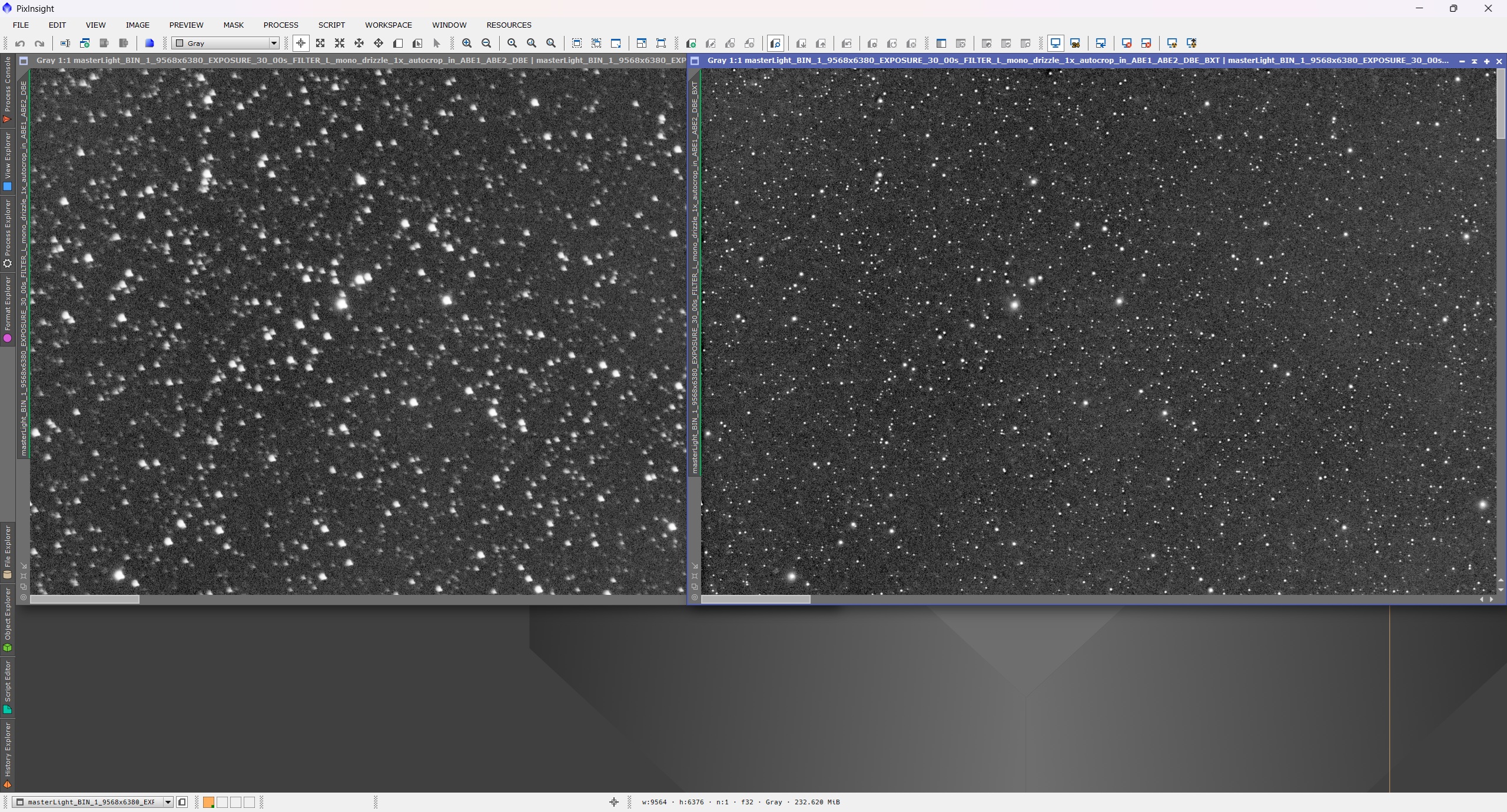Click the duplicate image with plus icon
Screen dimensions: 1507x812
[x=85, y=43]
